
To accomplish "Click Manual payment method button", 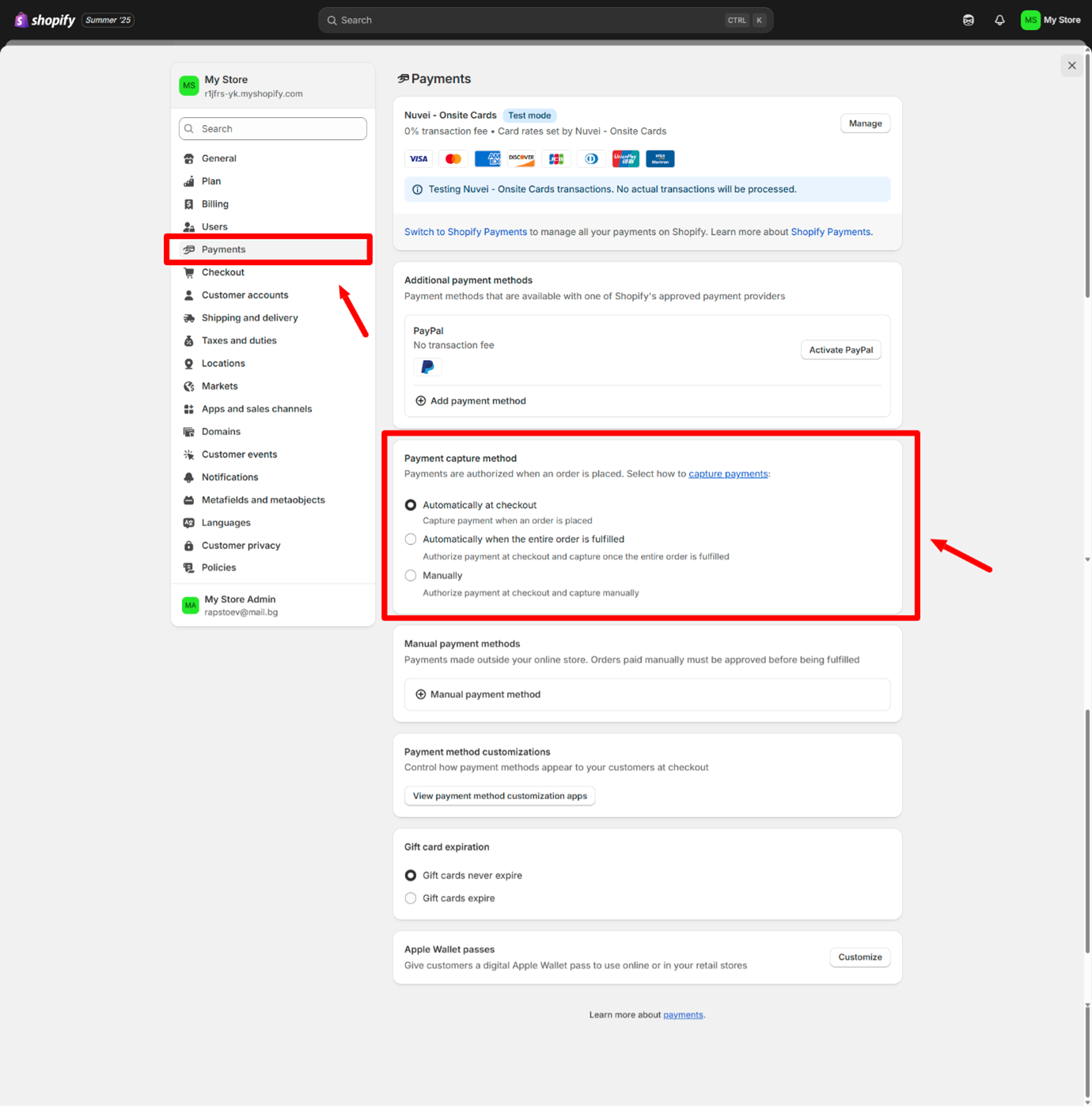I will (646, 695).
